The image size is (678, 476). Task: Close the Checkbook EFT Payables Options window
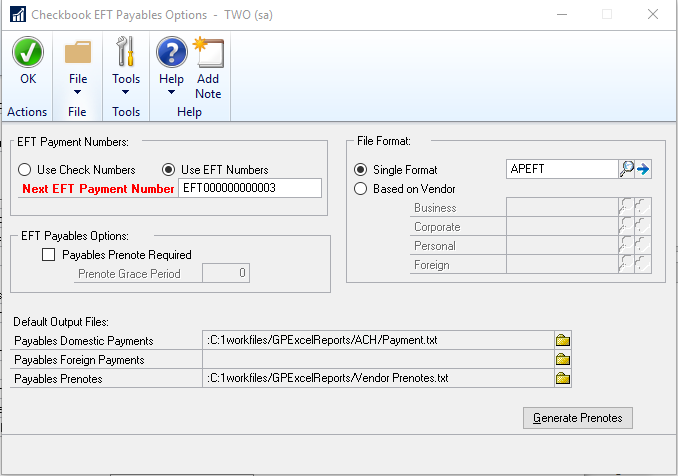point(653,14)
